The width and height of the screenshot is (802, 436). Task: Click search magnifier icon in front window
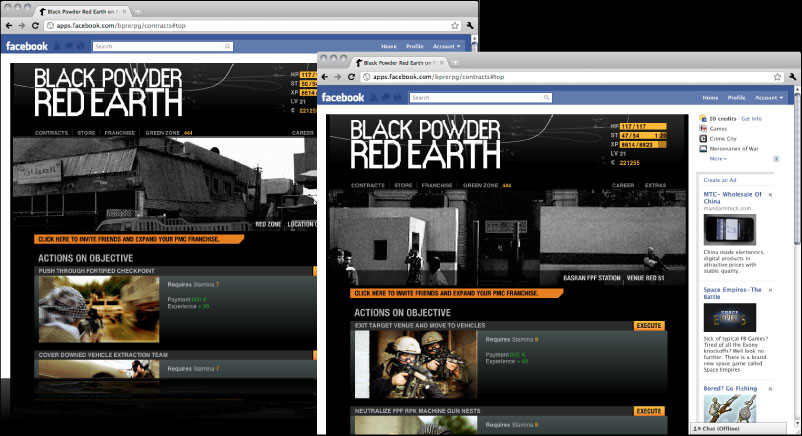click(546, 97)
